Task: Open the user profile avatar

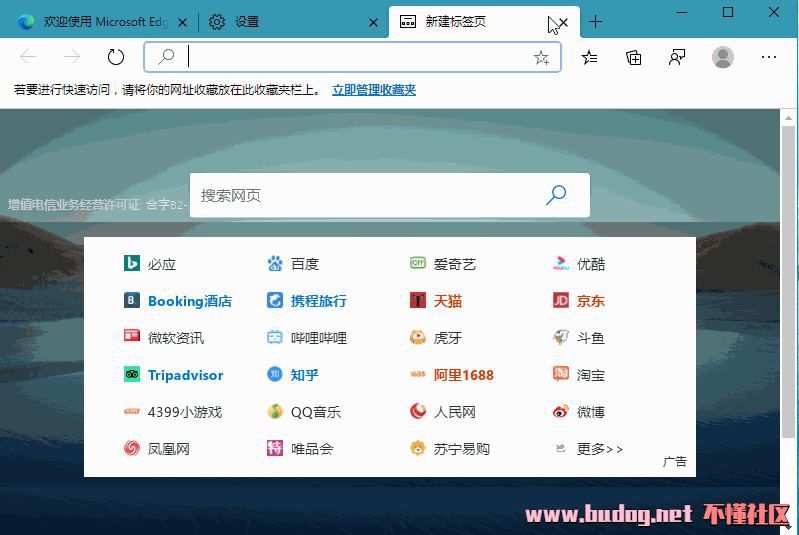Action: click(x=723, y=57)
